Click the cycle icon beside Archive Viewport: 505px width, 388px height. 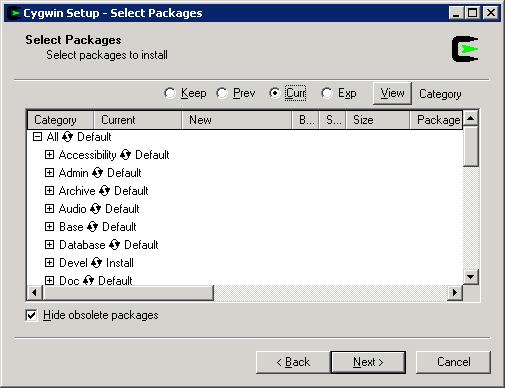coord(104,191)
